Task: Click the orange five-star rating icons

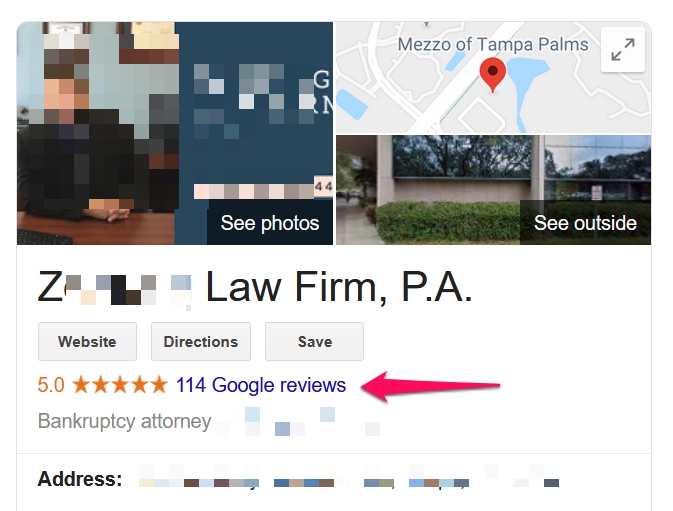Action: pos(120,384)
